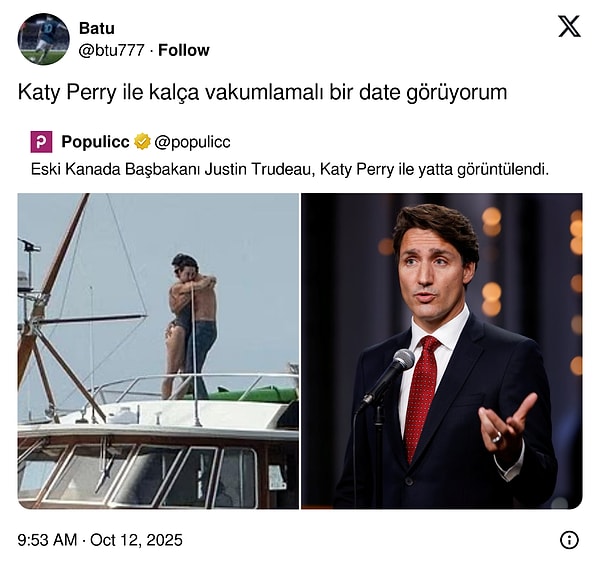
Task: Click the X logo in the corner
Action: [x=569, y=26]
